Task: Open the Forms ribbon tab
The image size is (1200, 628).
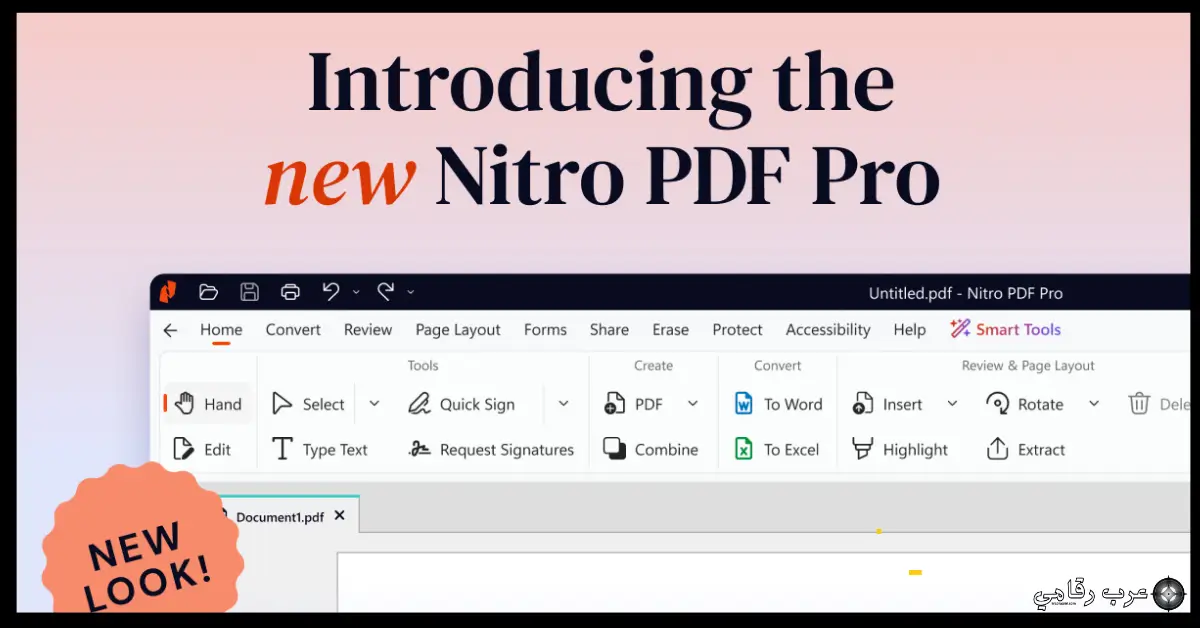Action: 545,330
